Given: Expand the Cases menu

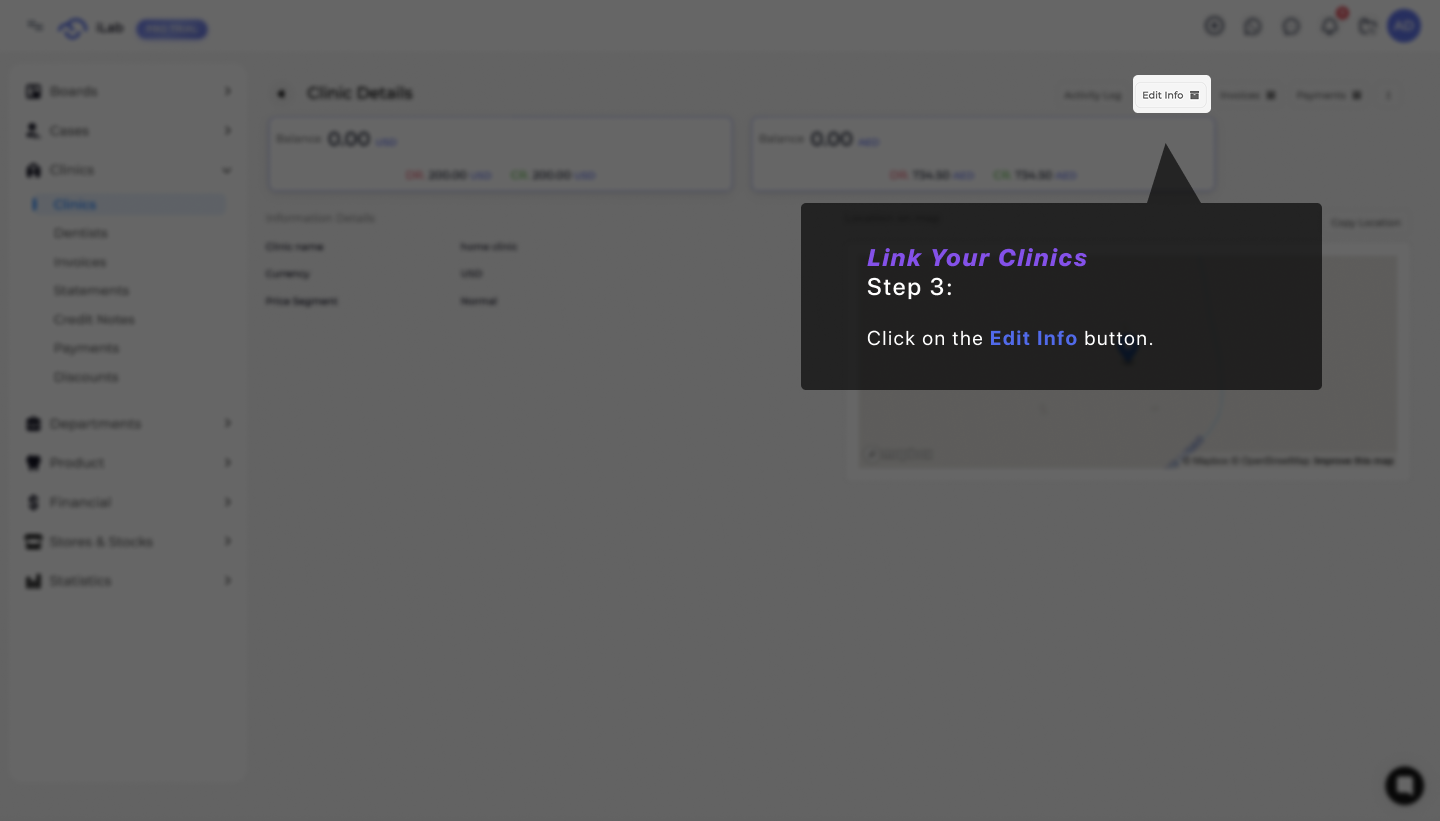Looking at the screenshot, I should [x=130, y=131].
